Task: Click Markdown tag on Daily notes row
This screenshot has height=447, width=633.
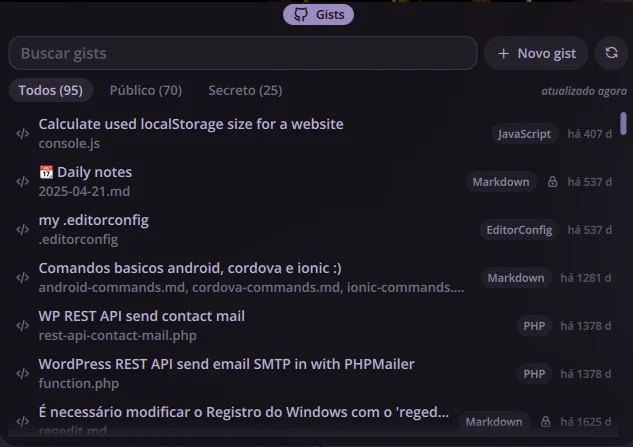Action: [x=501, y=182]
